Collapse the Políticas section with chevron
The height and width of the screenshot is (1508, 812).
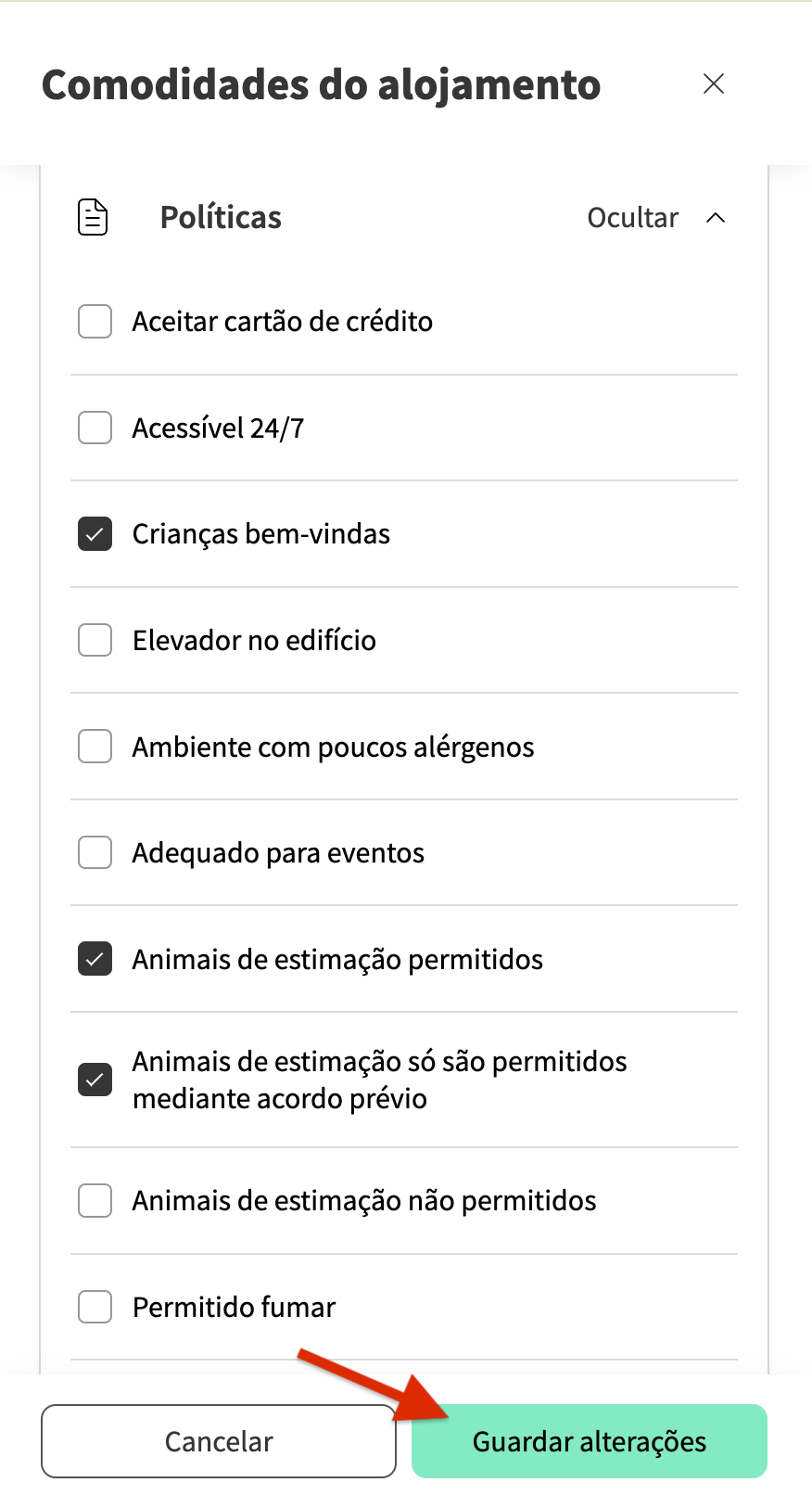[x=716, y=218]
